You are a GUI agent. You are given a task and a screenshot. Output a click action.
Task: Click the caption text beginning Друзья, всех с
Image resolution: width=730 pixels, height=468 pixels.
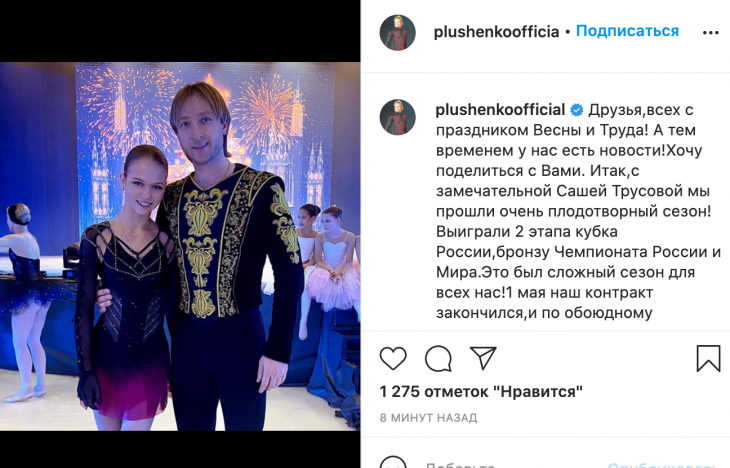577,211
